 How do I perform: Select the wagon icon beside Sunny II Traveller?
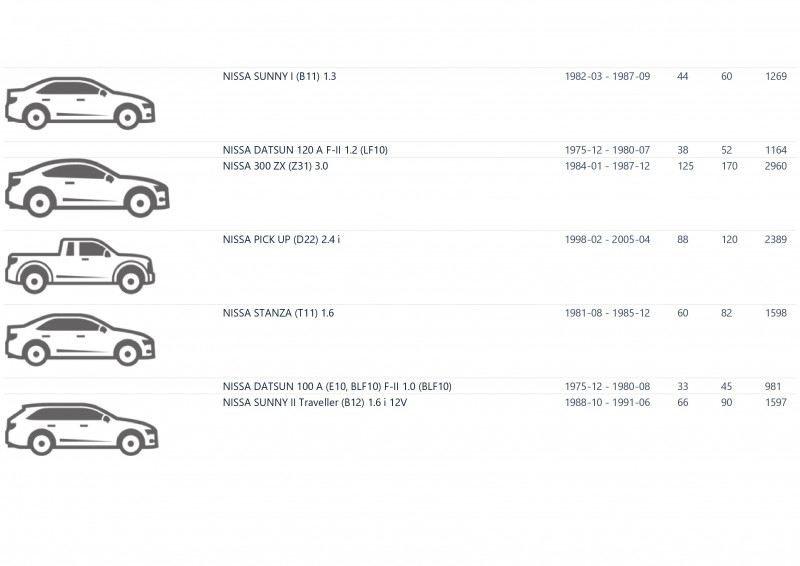pyautogui.click(x=81, y=428)
